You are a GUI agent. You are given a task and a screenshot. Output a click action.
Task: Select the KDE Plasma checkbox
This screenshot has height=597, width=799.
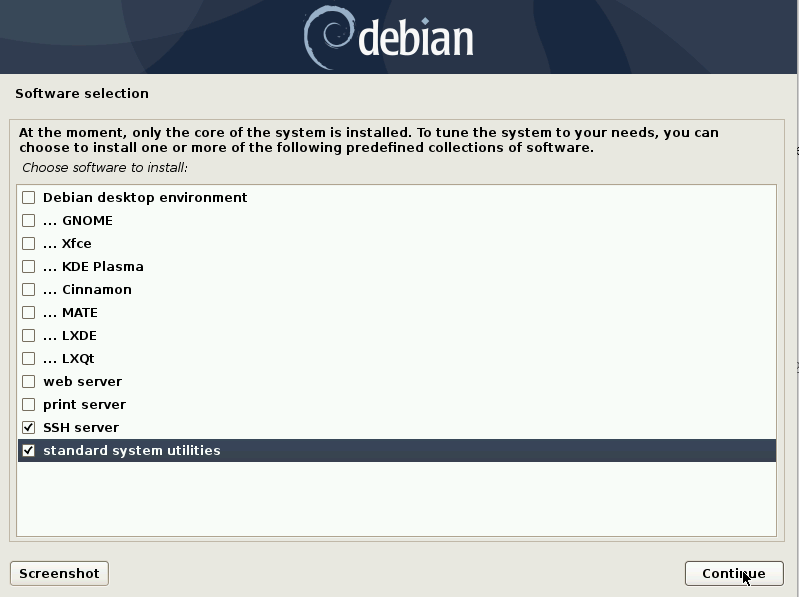[29, 266]
